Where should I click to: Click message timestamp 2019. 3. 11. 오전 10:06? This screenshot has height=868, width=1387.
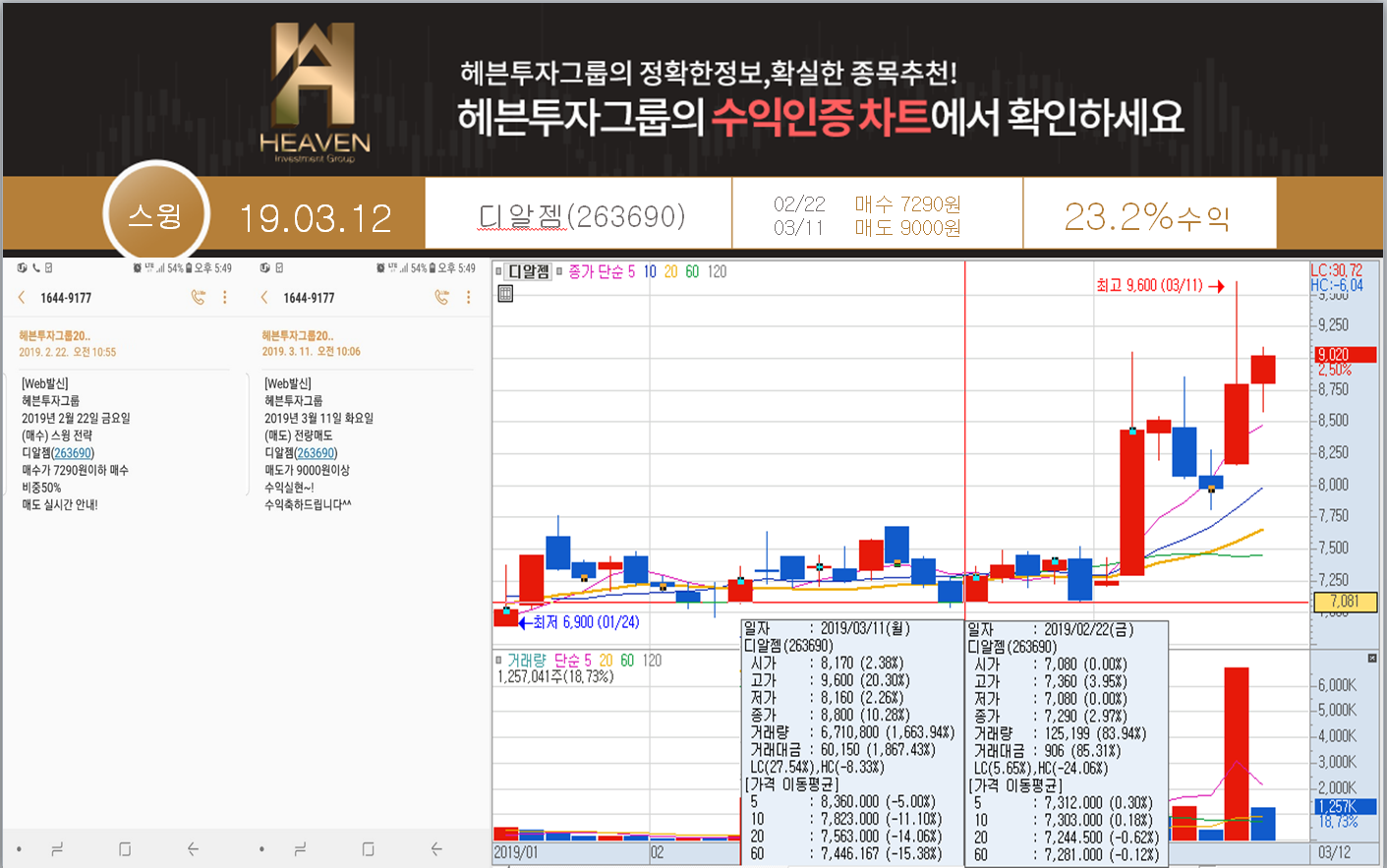click(311, 352)
